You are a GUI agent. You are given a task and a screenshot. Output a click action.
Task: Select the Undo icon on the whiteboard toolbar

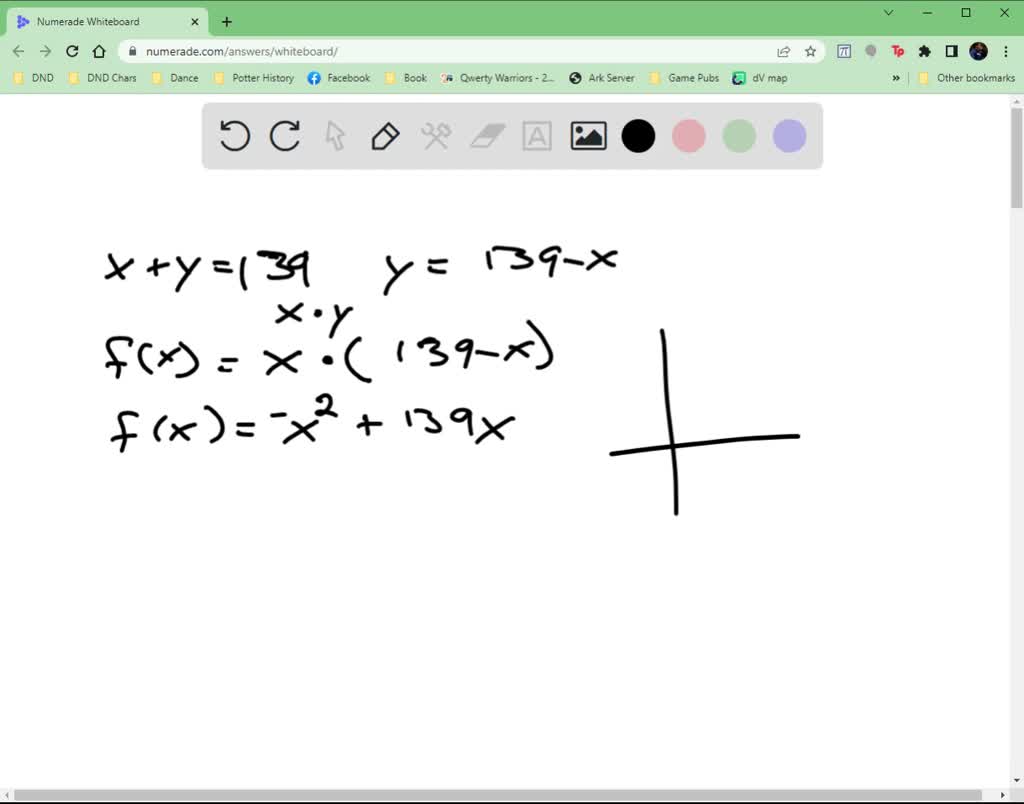click(234, 136)
